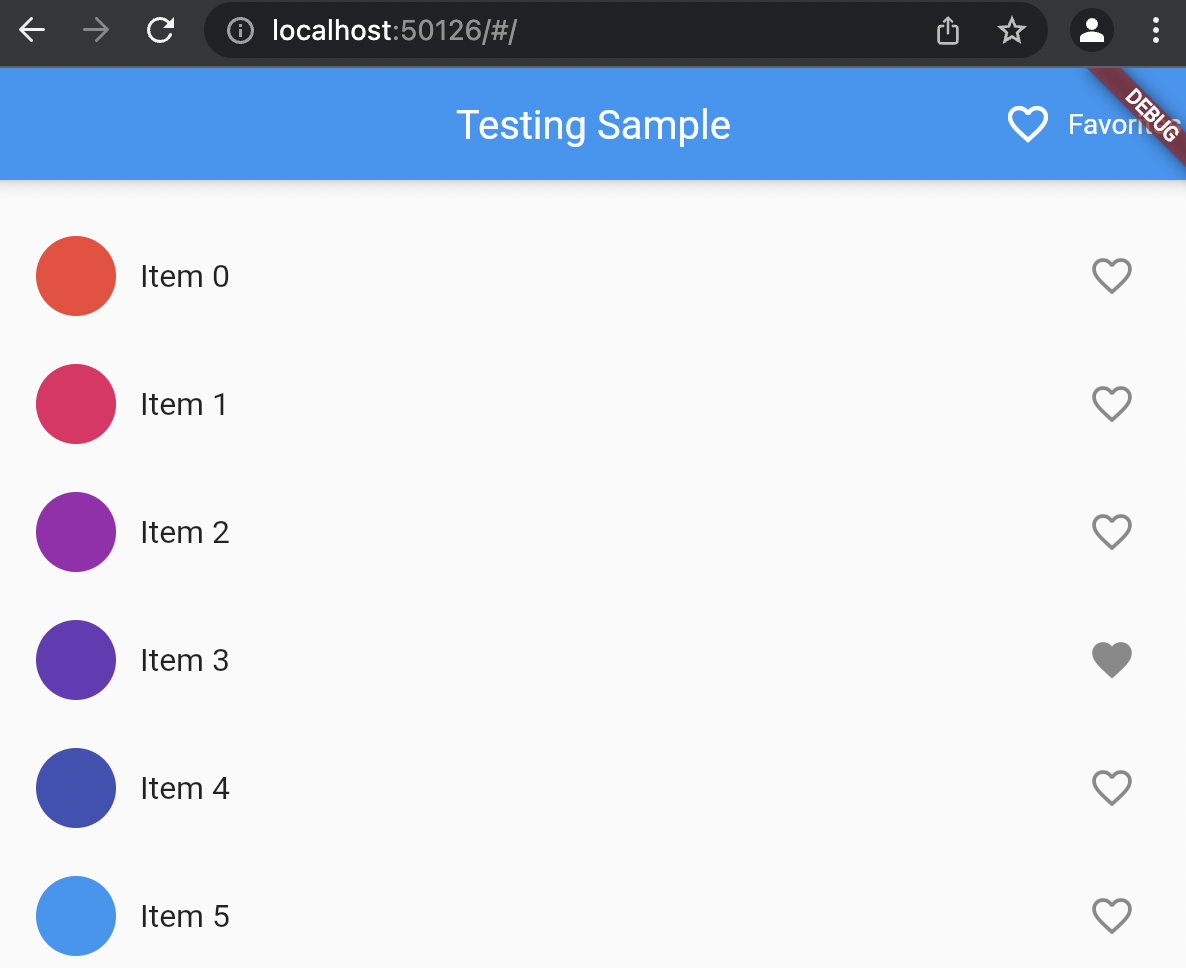Bookmark this page with the star icon

1012,31
